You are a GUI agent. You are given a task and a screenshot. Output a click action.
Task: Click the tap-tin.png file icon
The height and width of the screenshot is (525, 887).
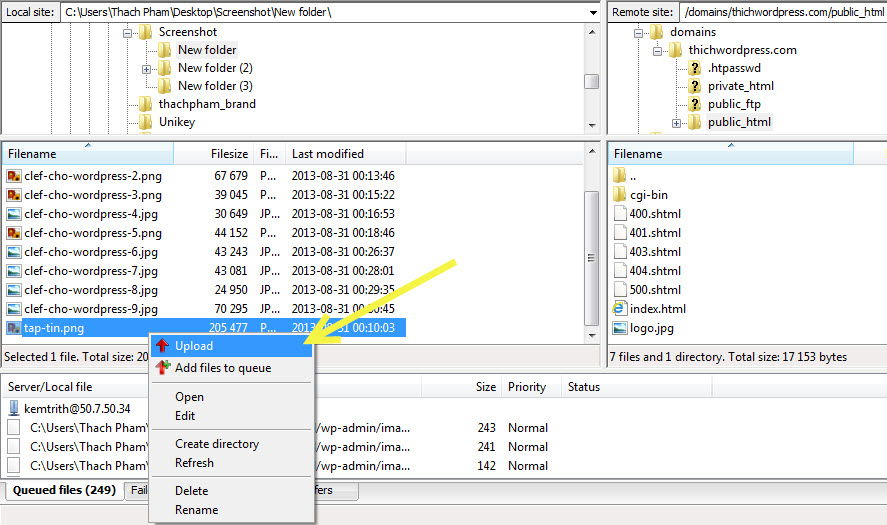tap(14, 328)
